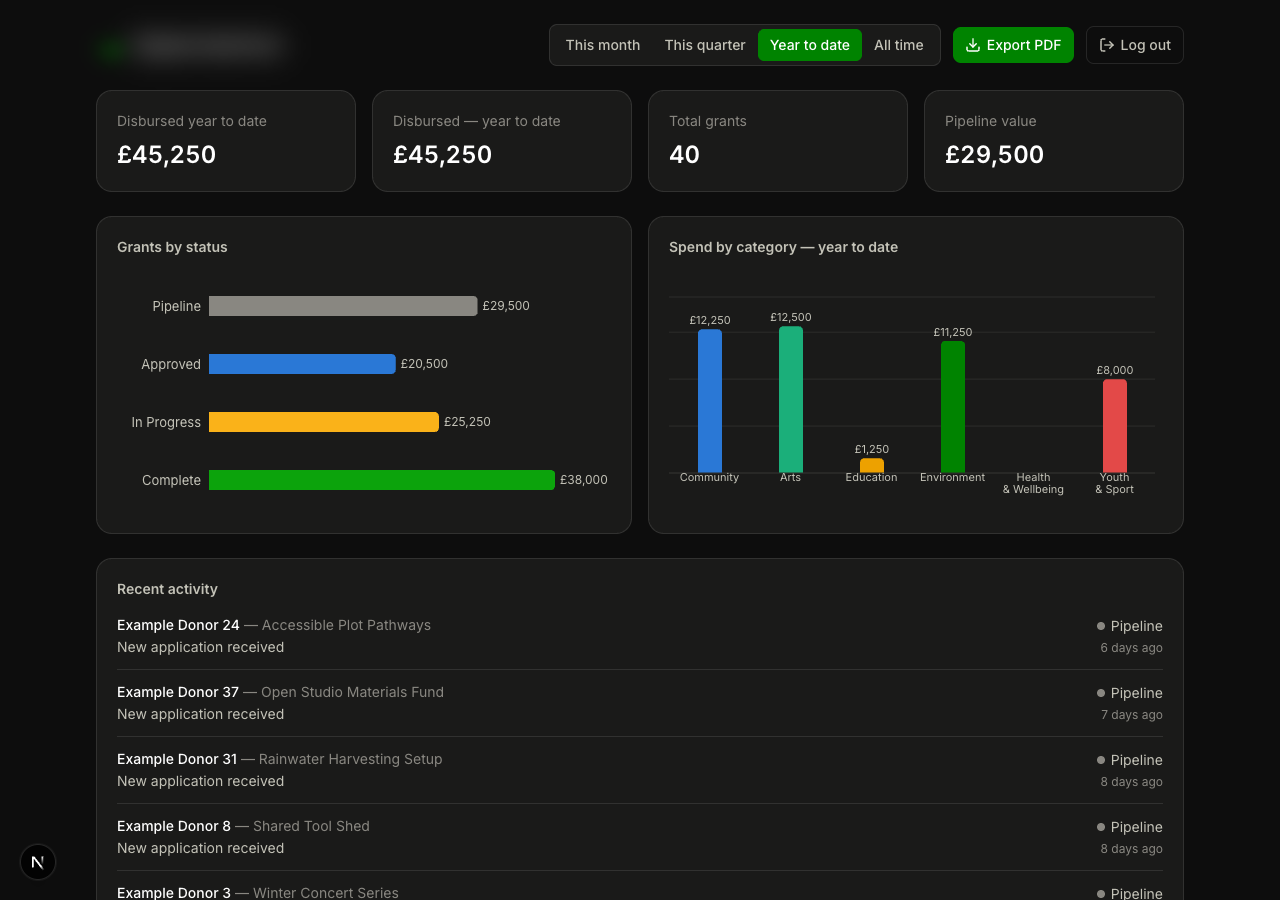Image resolution: width=1280 pixels, height=900 pixels.
Task: Click Pipeline badge dated 6 days ago
Action: pyautogui.click(x=1129, y=626)
